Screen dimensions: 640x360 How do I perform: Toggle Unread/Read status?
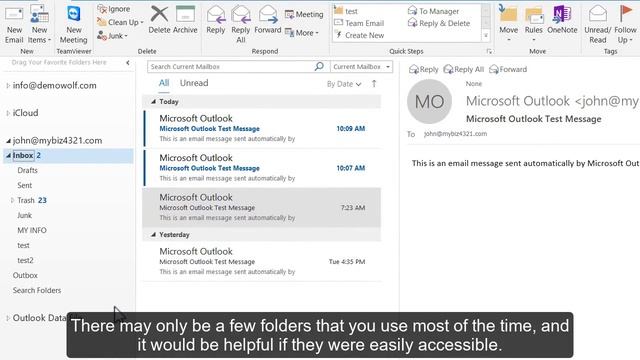click(598, 25)
